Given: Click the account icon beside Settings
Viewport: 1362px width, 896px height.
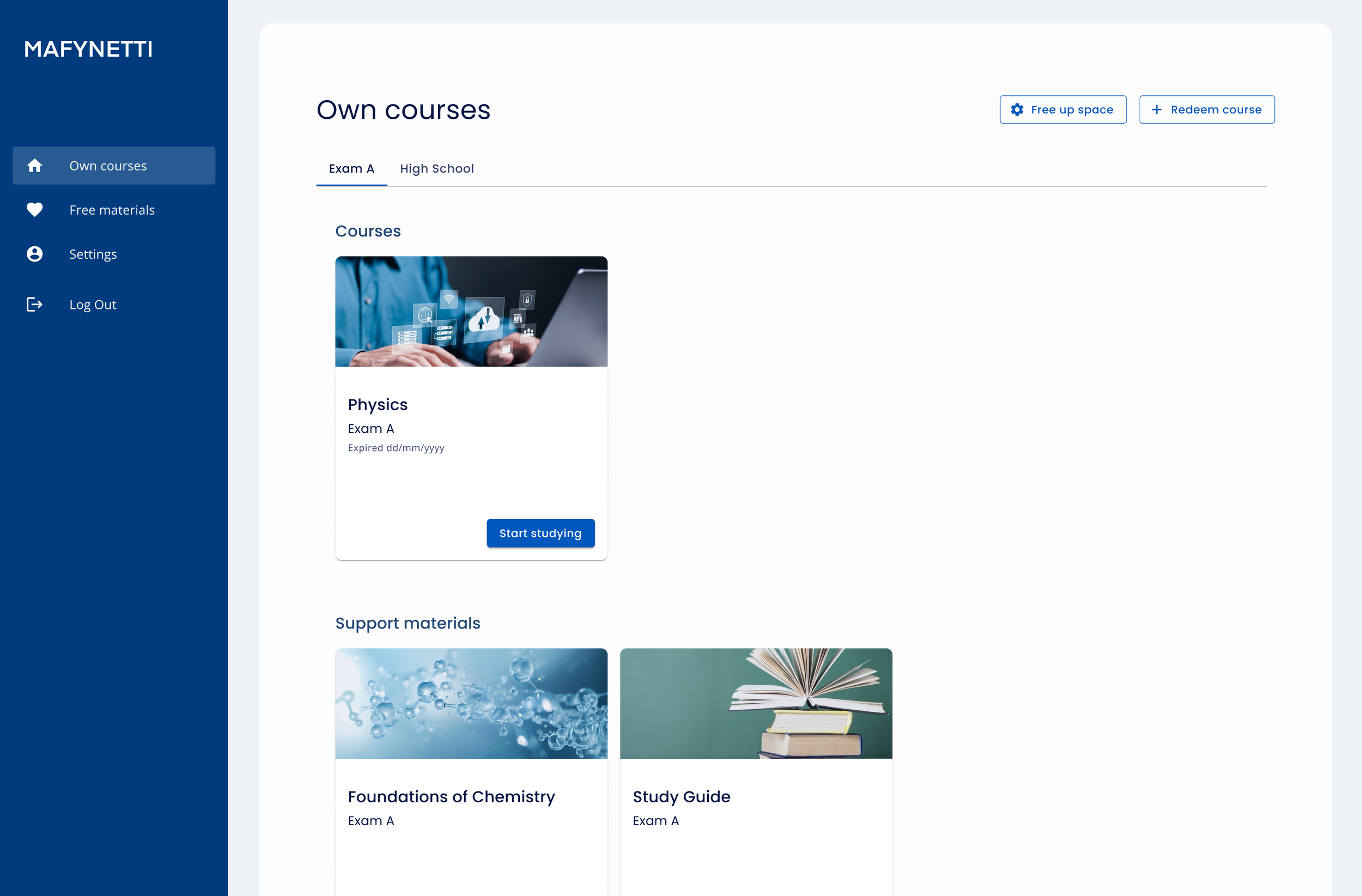Looking at the screenshot, I should point(34,254).
